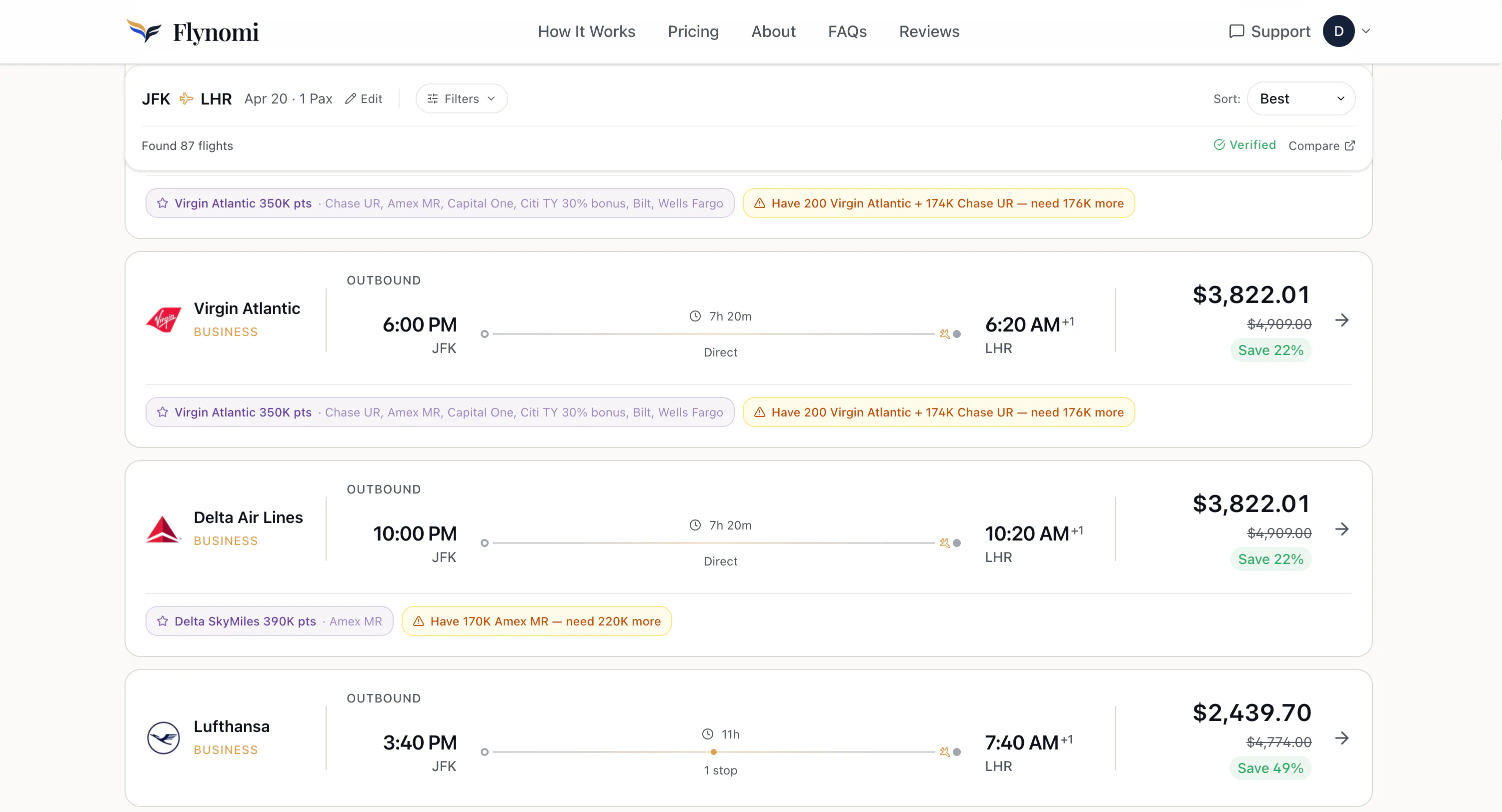The image size is (1502, 812).
Task: Click the Have 170K Amex MR alert
Action: tap(537, 621)
